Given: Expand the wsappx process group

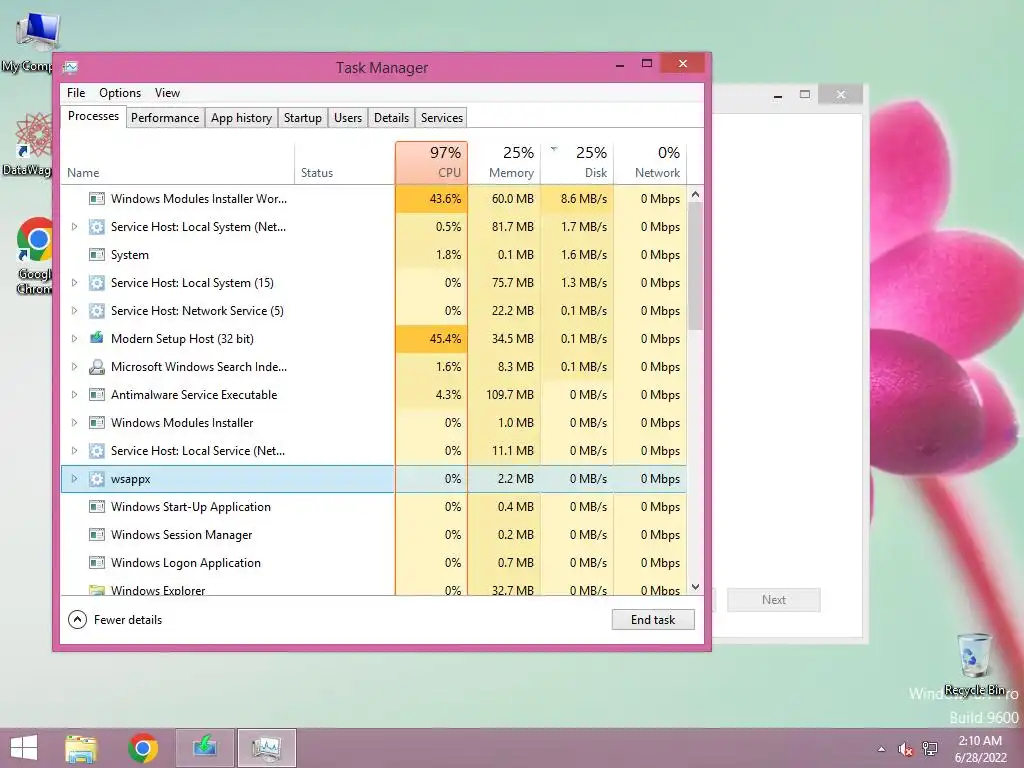Looking at the screenshot, I should (74, 479).
